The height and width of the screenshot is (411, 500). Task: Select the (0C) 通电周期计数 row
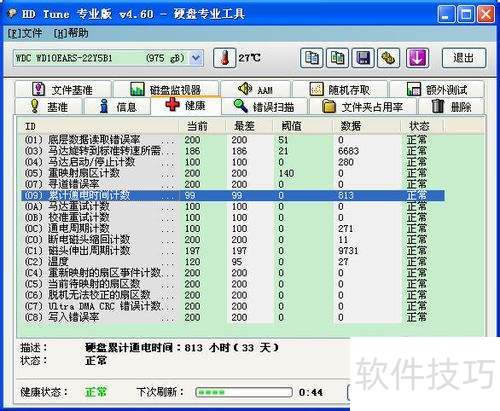pyautogui.click(x=233, y=228)
